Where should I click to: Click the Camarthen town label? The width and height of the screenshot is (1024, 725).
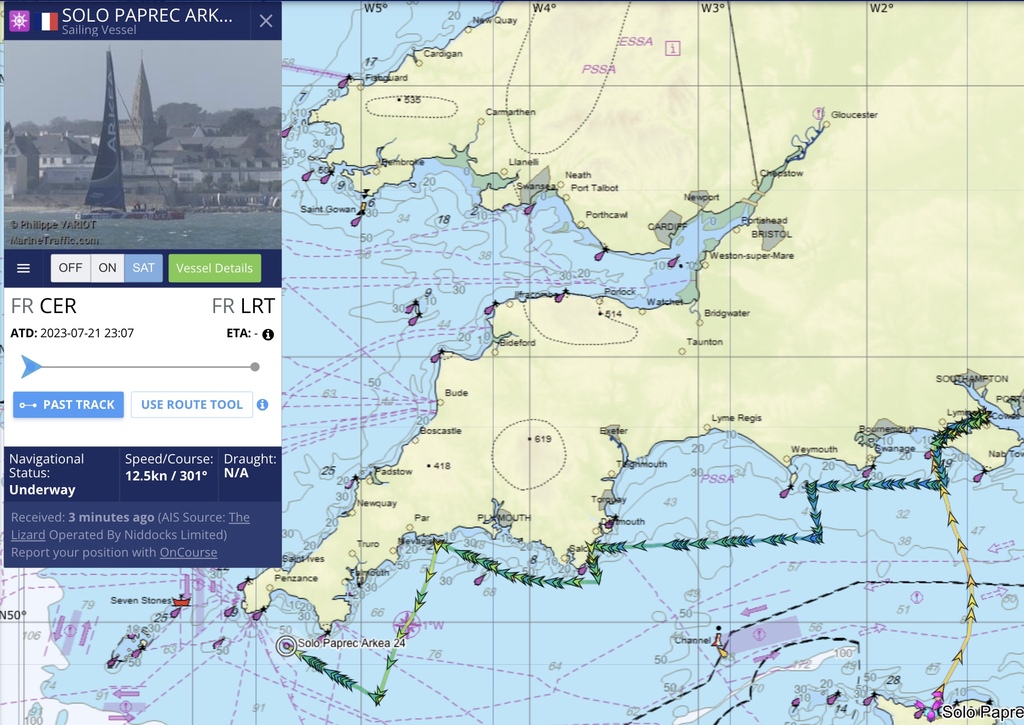(x=511, y=112)
